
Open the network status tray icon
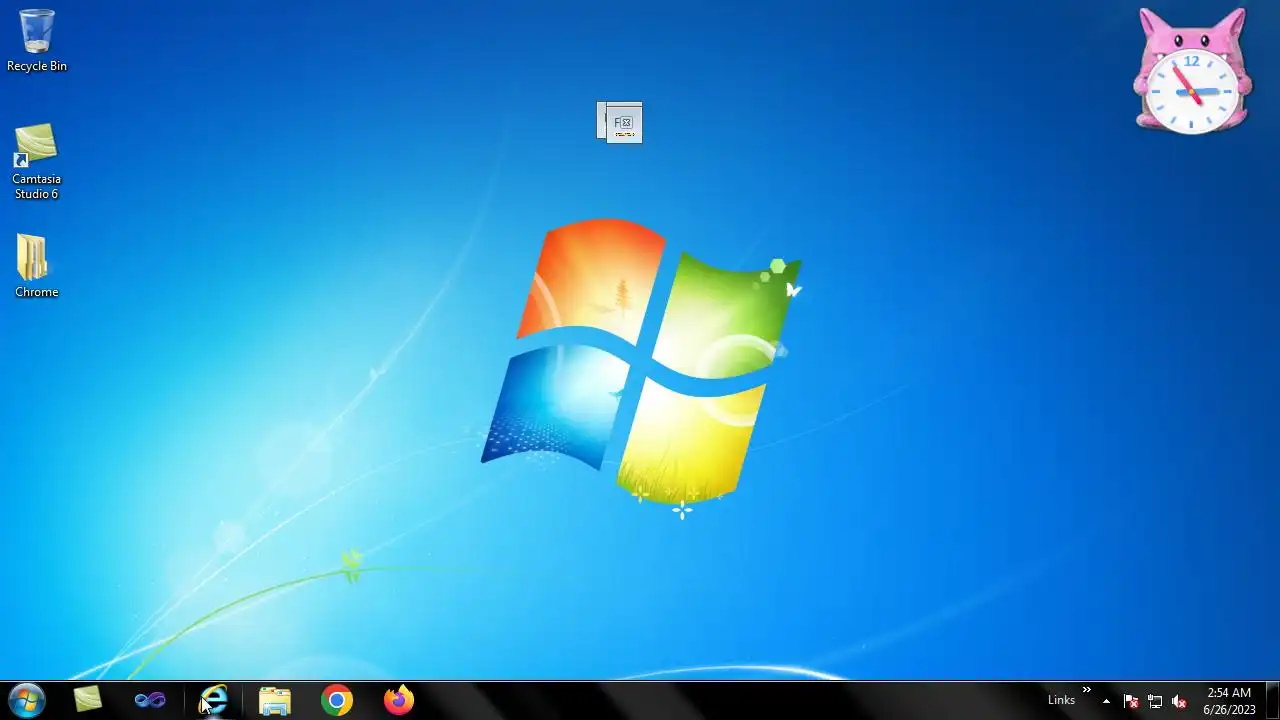coord(1155,701)
